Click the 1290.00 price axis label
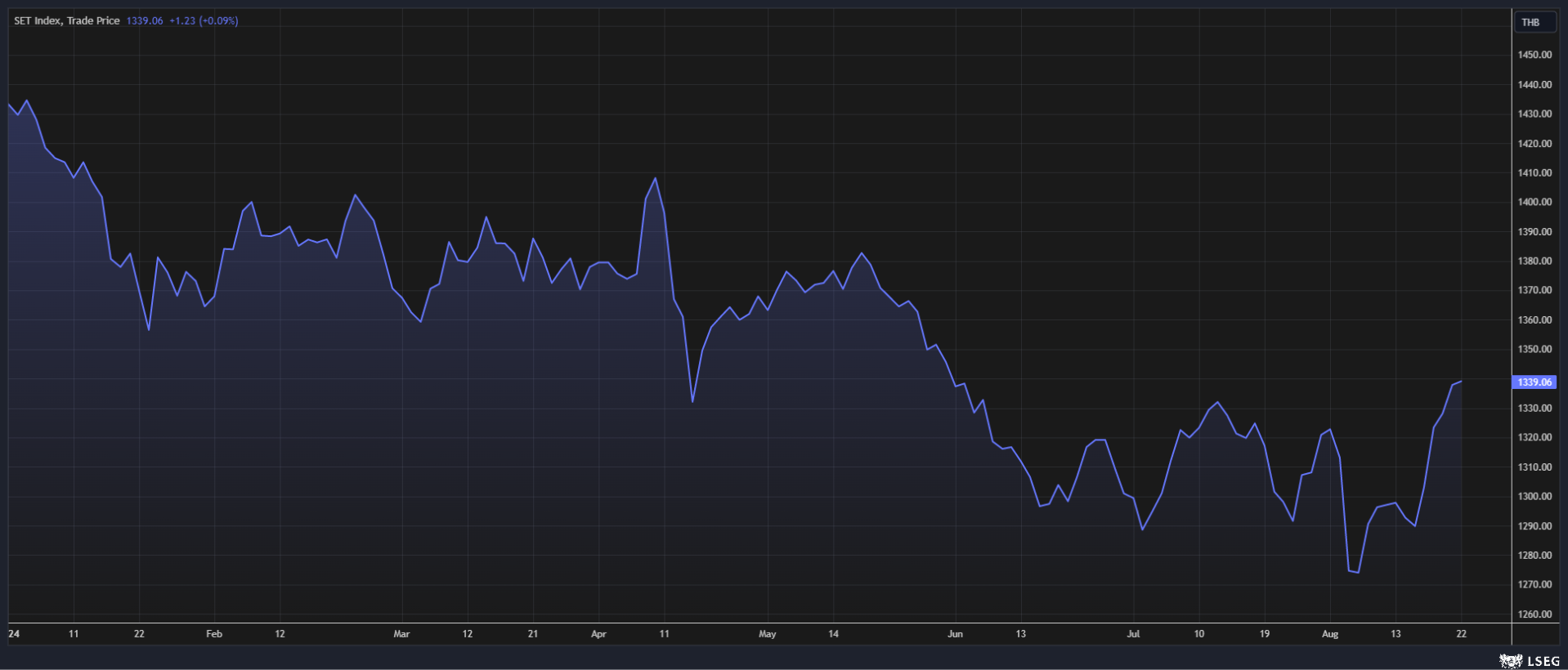Screen dimensions: 1568x670 (x=1534, y=525)
